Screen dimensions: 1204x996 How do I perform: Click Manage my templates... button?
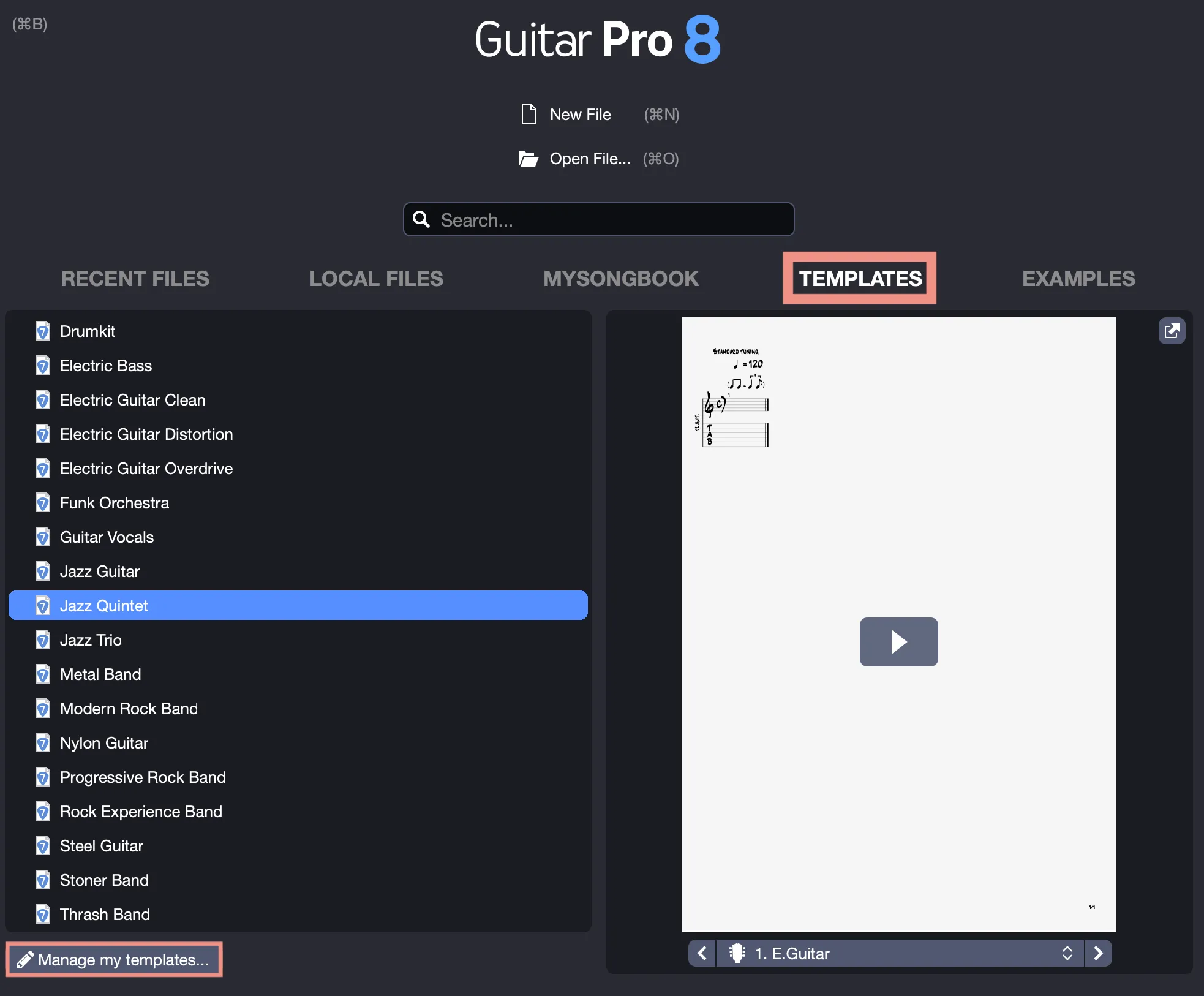[114, 959]
